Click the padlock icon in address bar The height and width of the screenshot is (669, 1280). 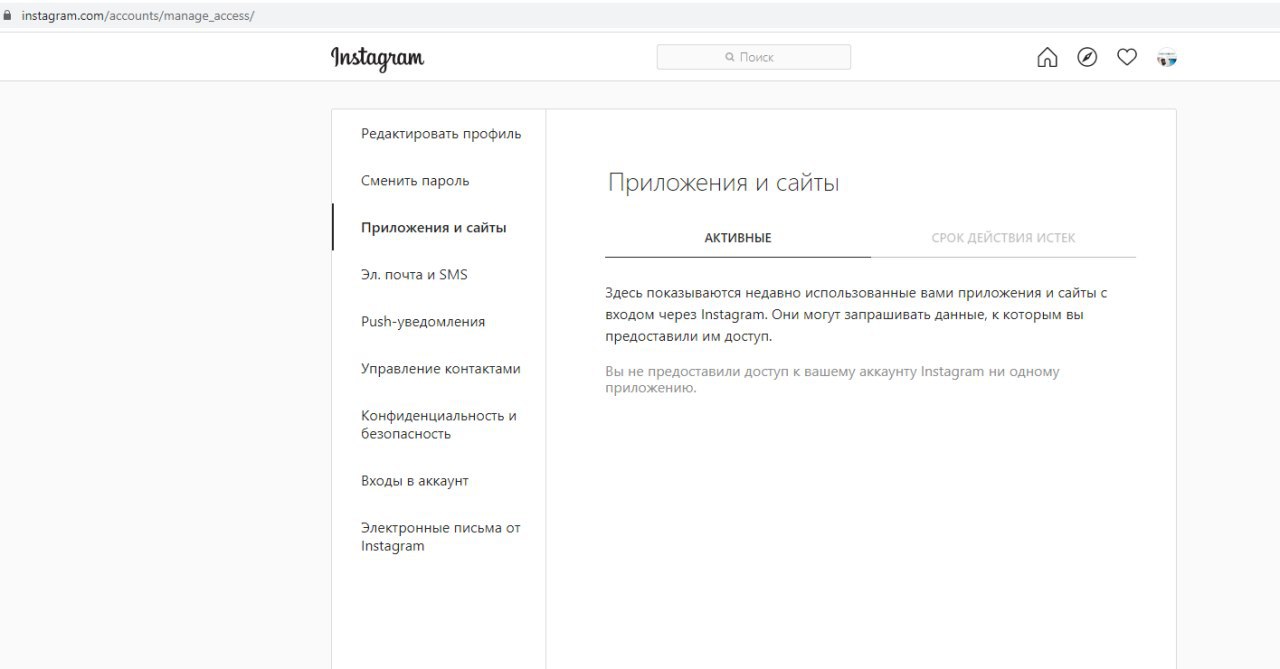(x=8, y=16)
